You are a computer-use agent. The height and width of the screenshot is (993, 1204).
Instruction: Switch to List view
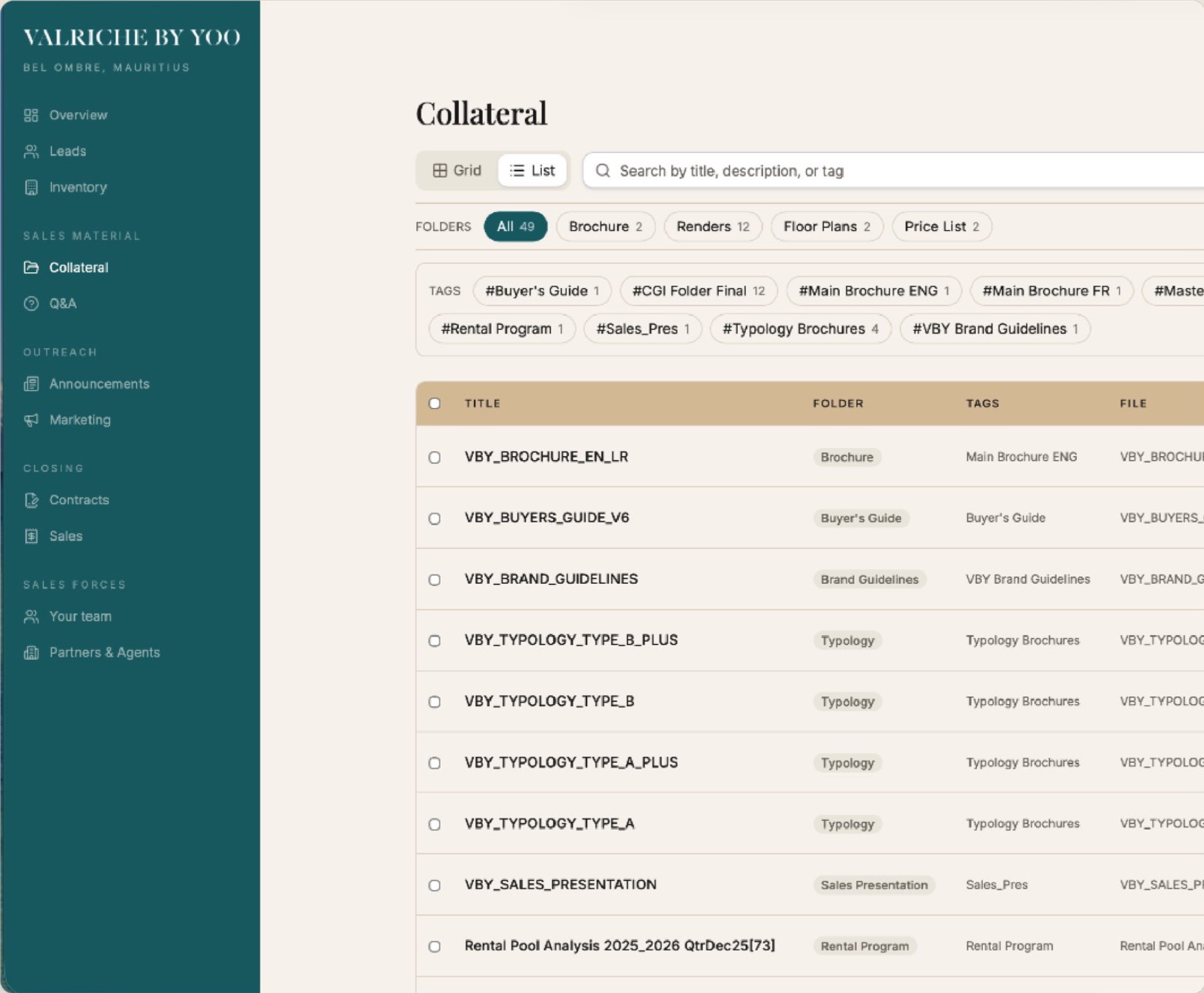(x=532, y=171)
